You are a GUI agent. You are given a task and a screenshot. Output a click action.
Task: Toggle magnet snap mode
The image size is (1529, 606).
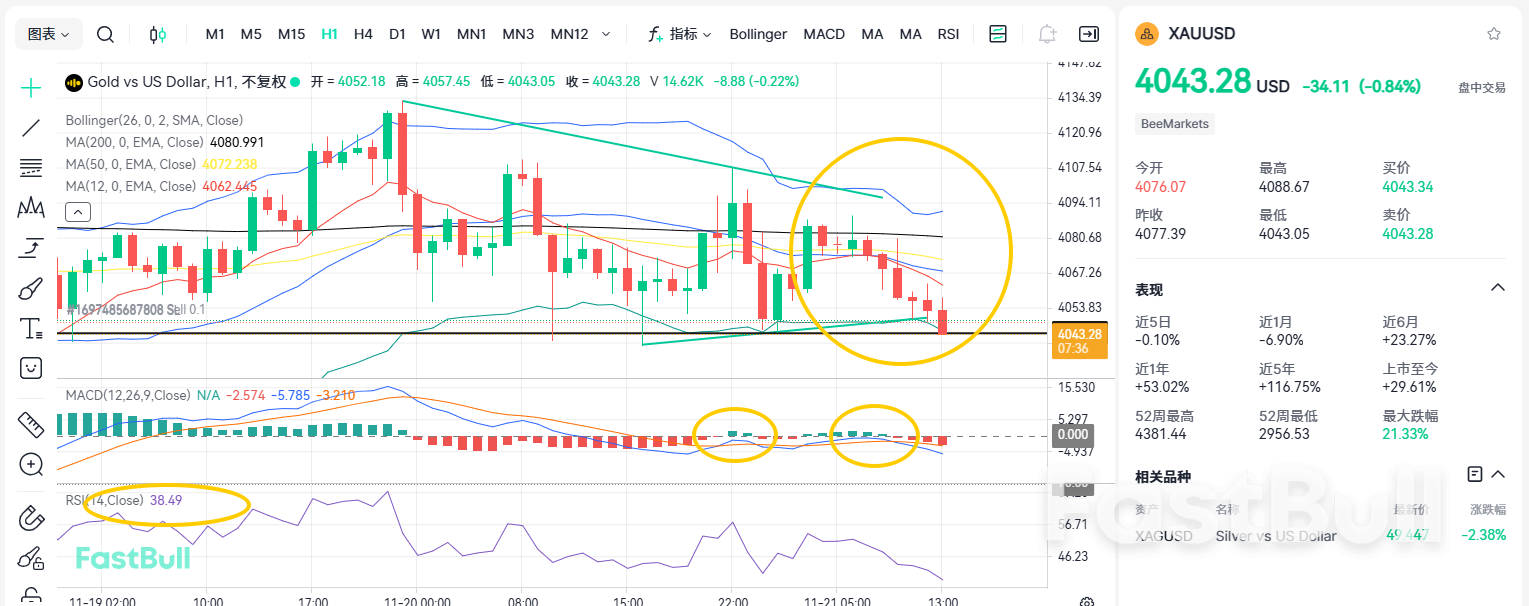point(31,518)
